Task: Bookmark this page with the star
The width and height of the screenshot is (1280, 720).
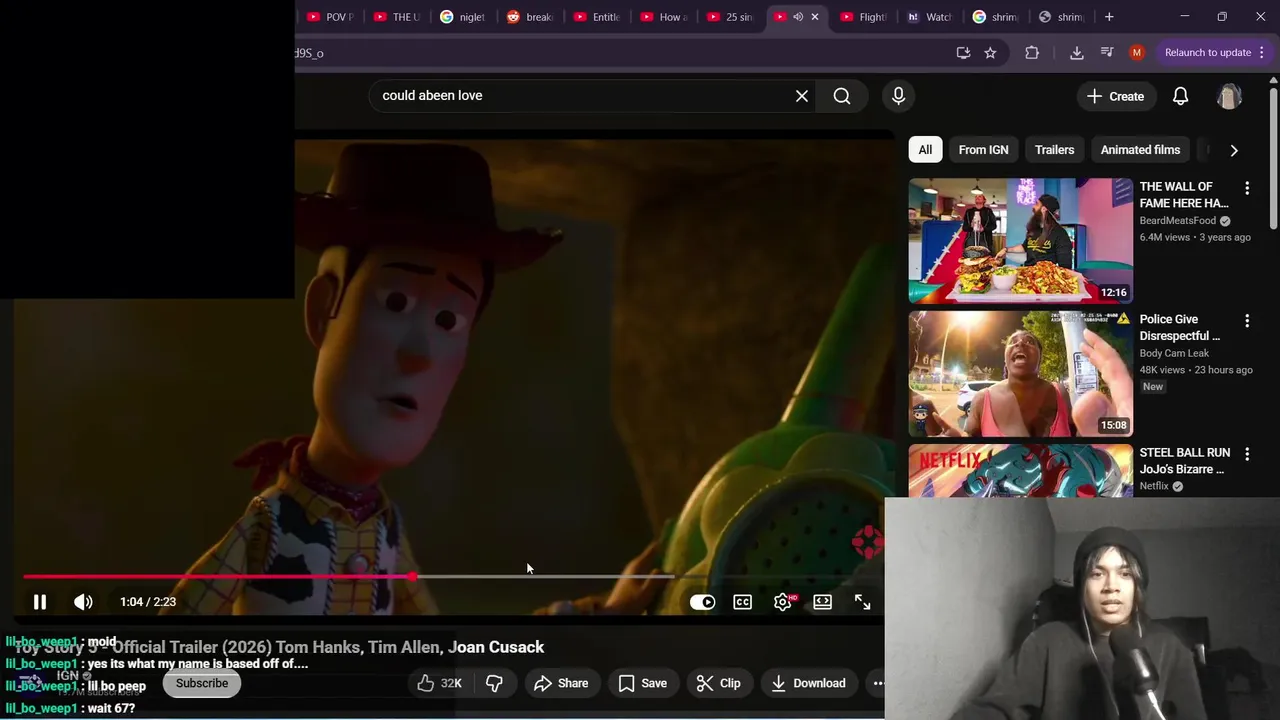Action: 990,53
